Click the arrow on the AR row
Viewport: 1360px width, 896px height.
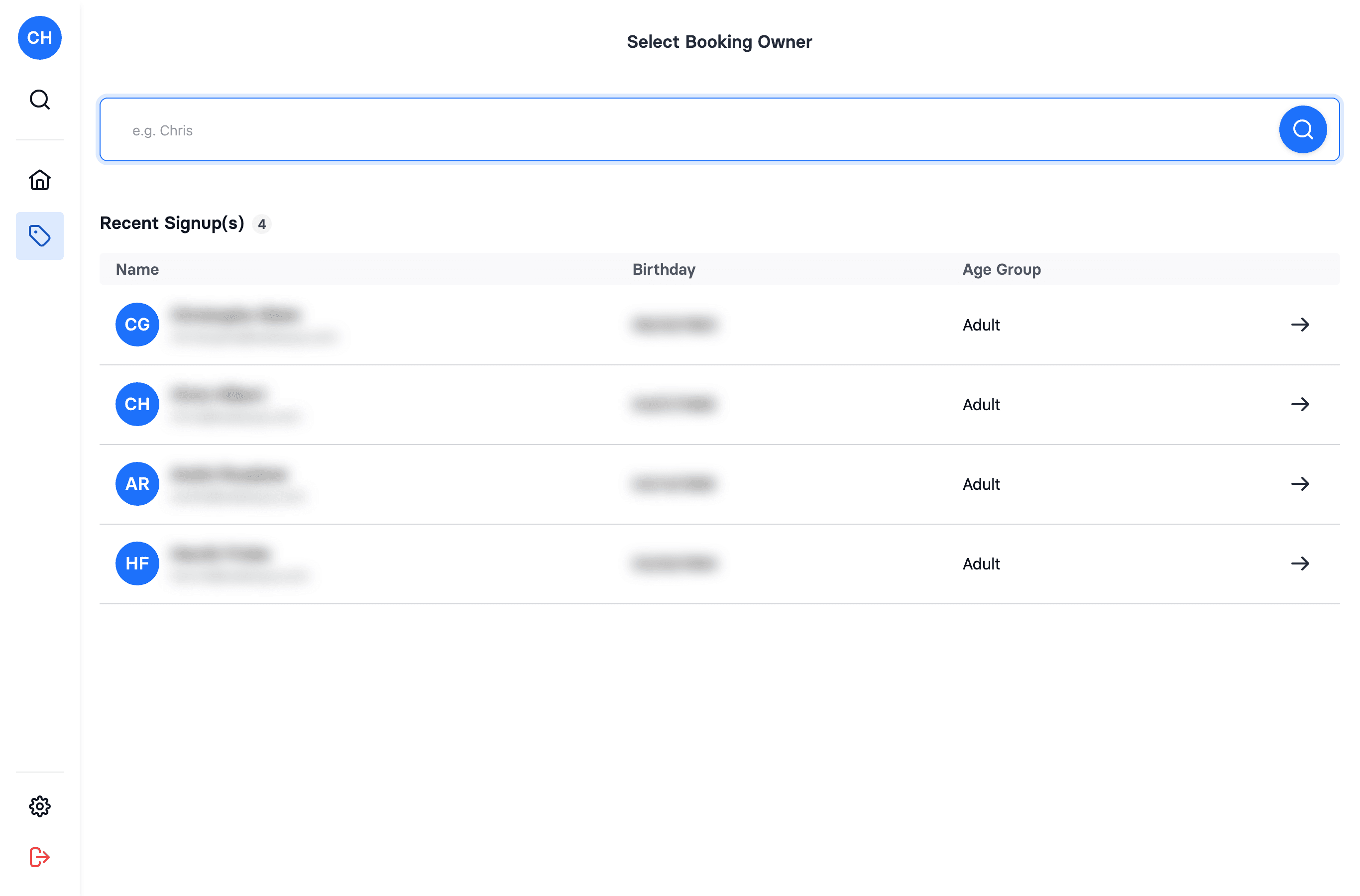[x=1300, y=484]
